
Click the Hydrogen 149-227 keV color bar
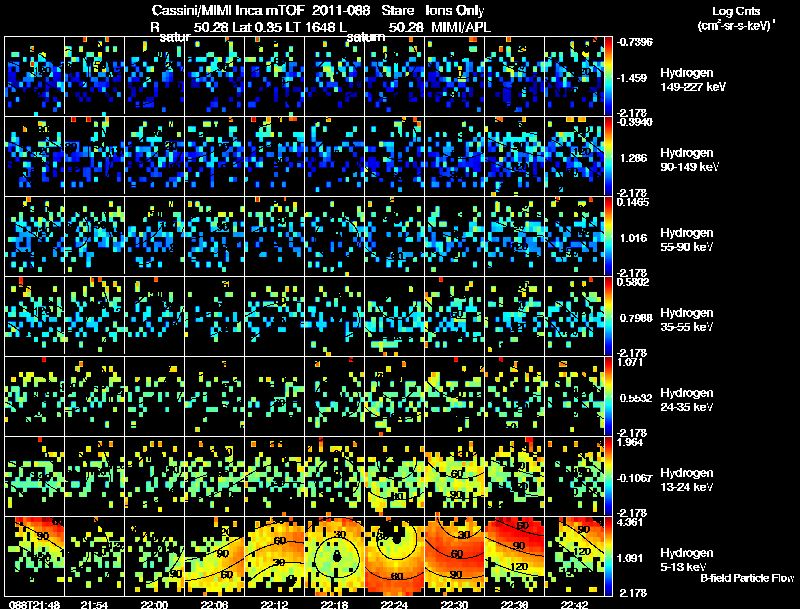tap(609, 76)
